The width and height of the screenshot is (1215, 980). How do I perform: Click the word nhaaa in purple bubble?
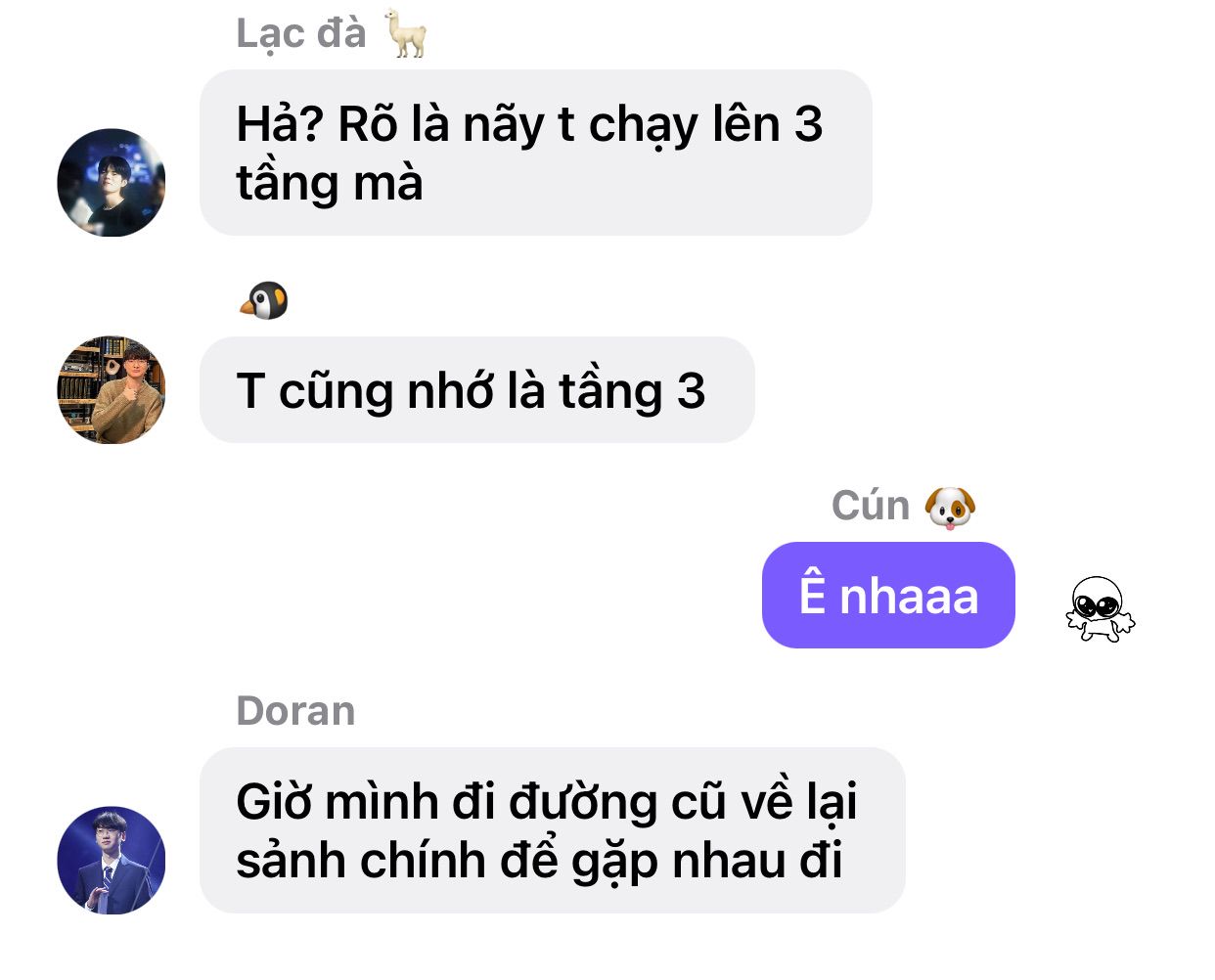pyautogui.click(x=909, y=596)
